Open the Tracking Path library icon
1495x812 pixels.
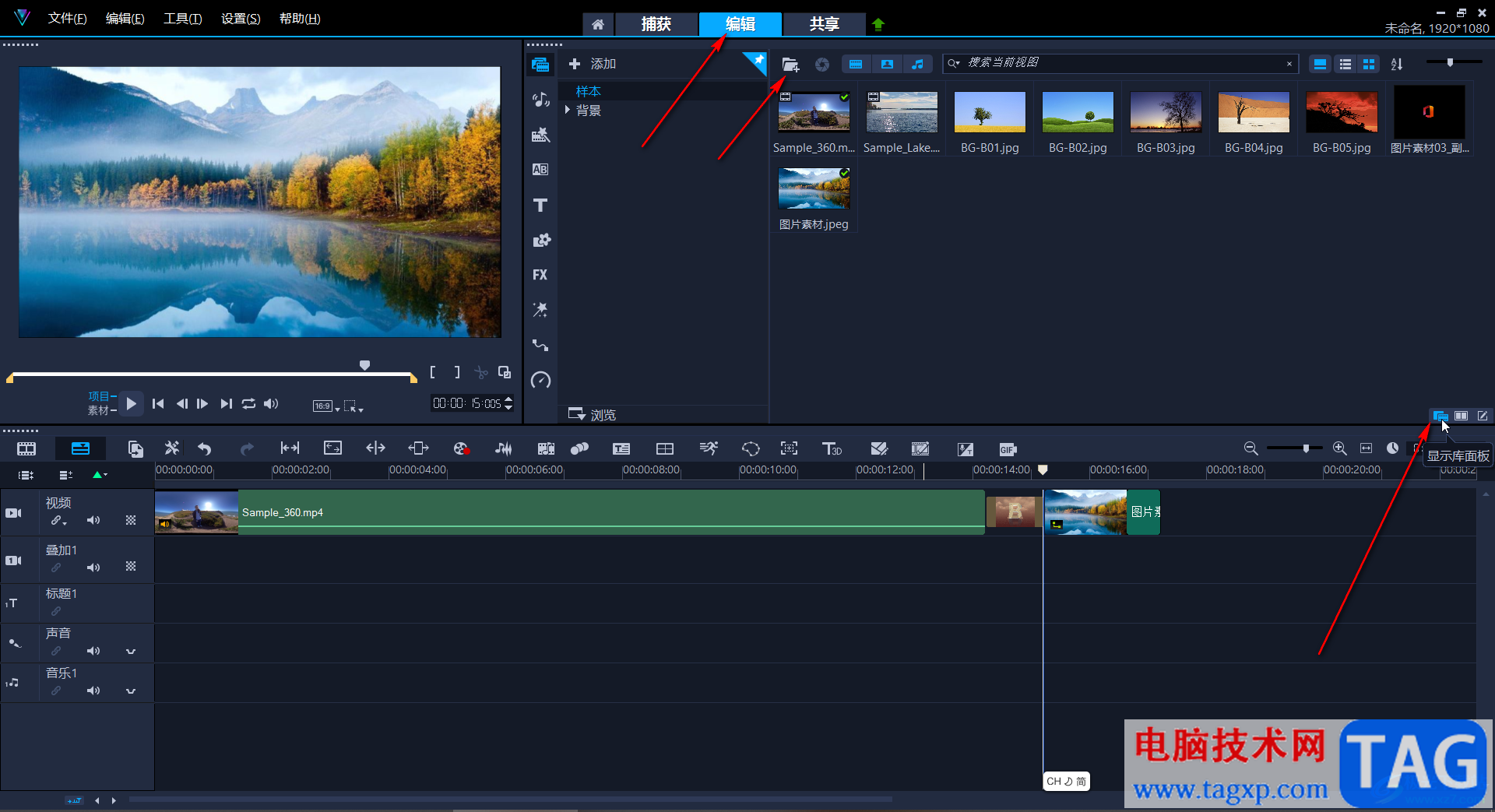click(540, 345)
